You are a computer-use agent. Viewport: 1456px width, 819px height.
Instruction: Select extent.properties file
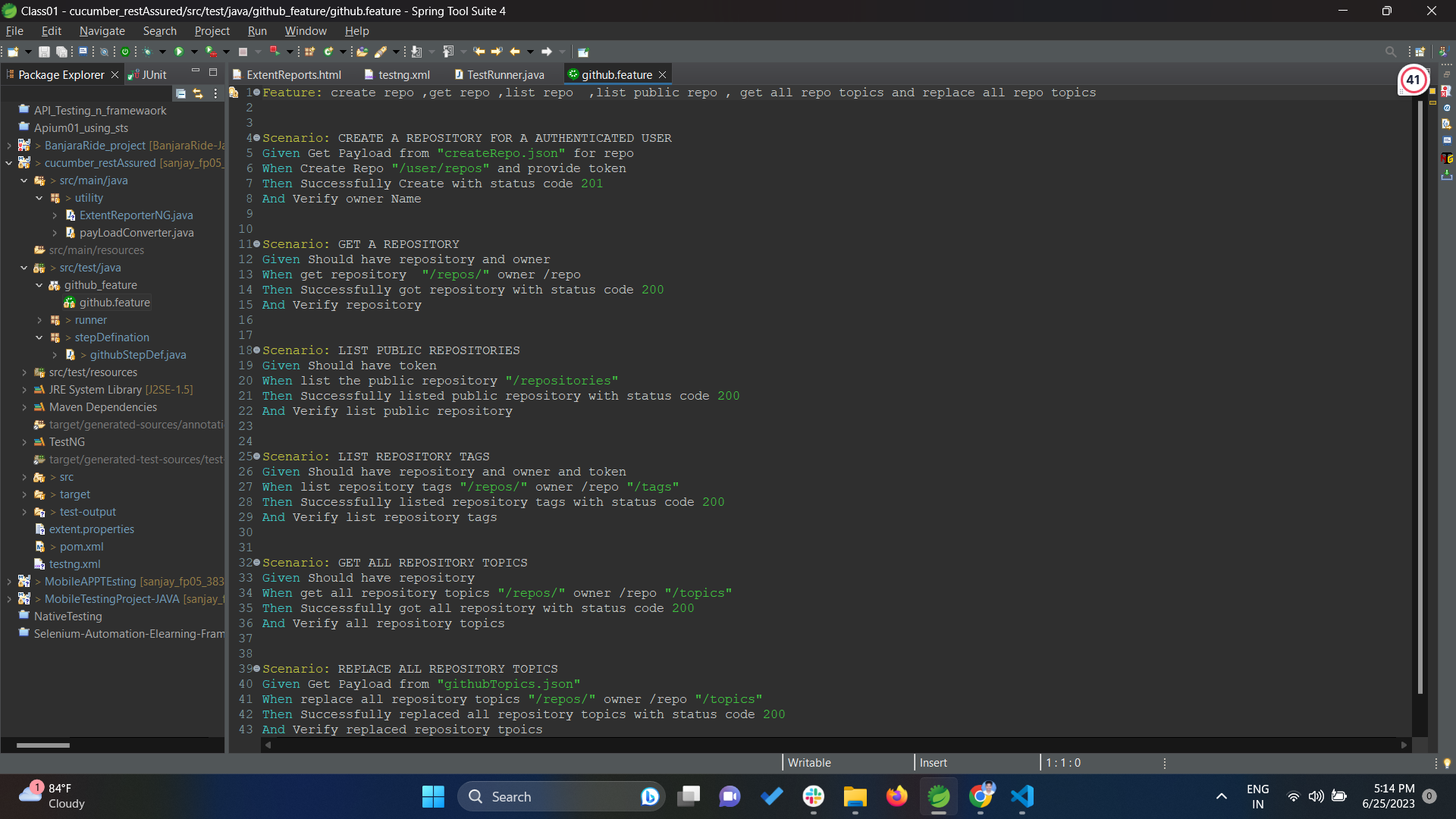pos(91,529)
